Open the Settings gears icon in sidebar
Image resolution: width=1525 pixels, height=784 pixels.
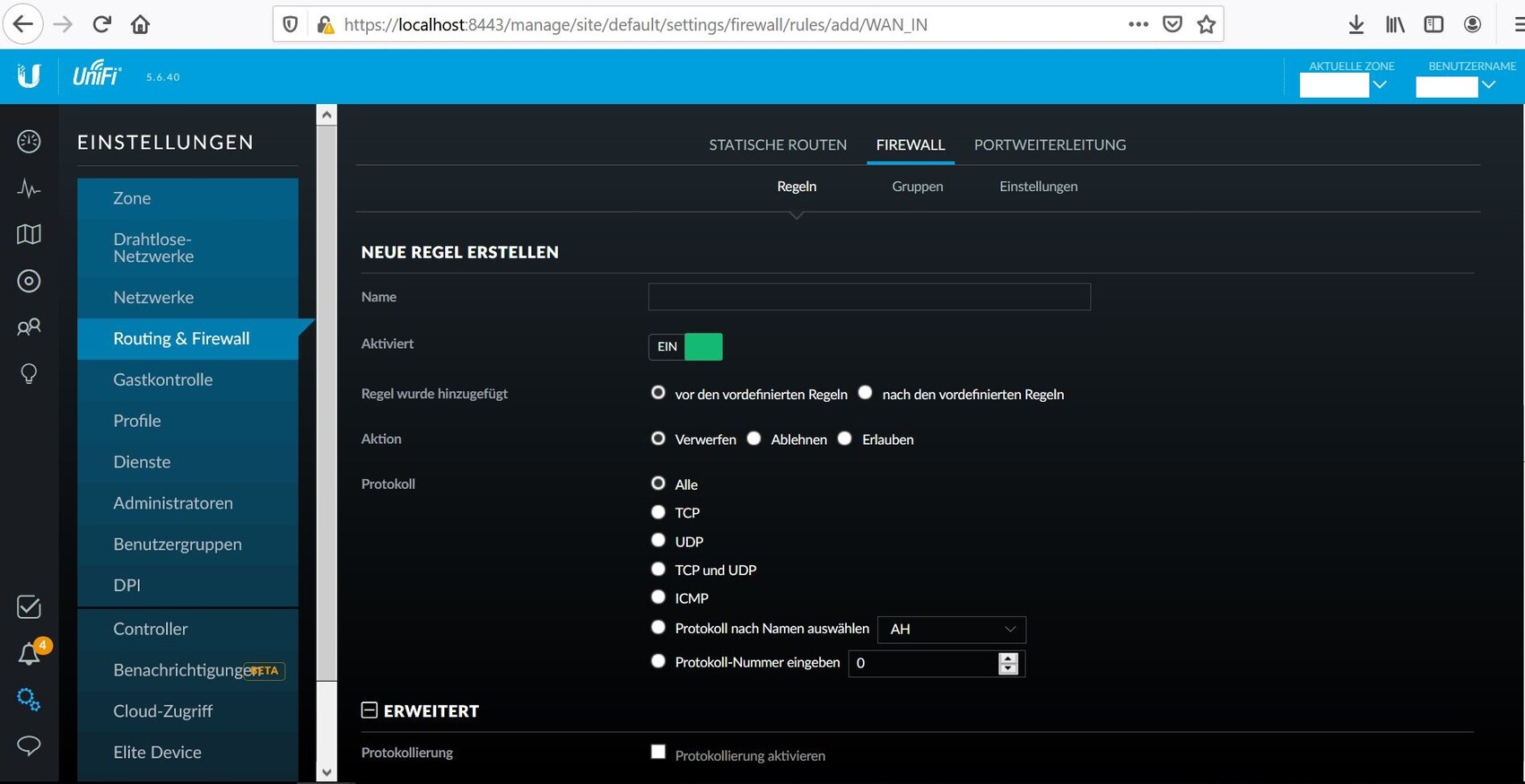(x=29, y=700)
